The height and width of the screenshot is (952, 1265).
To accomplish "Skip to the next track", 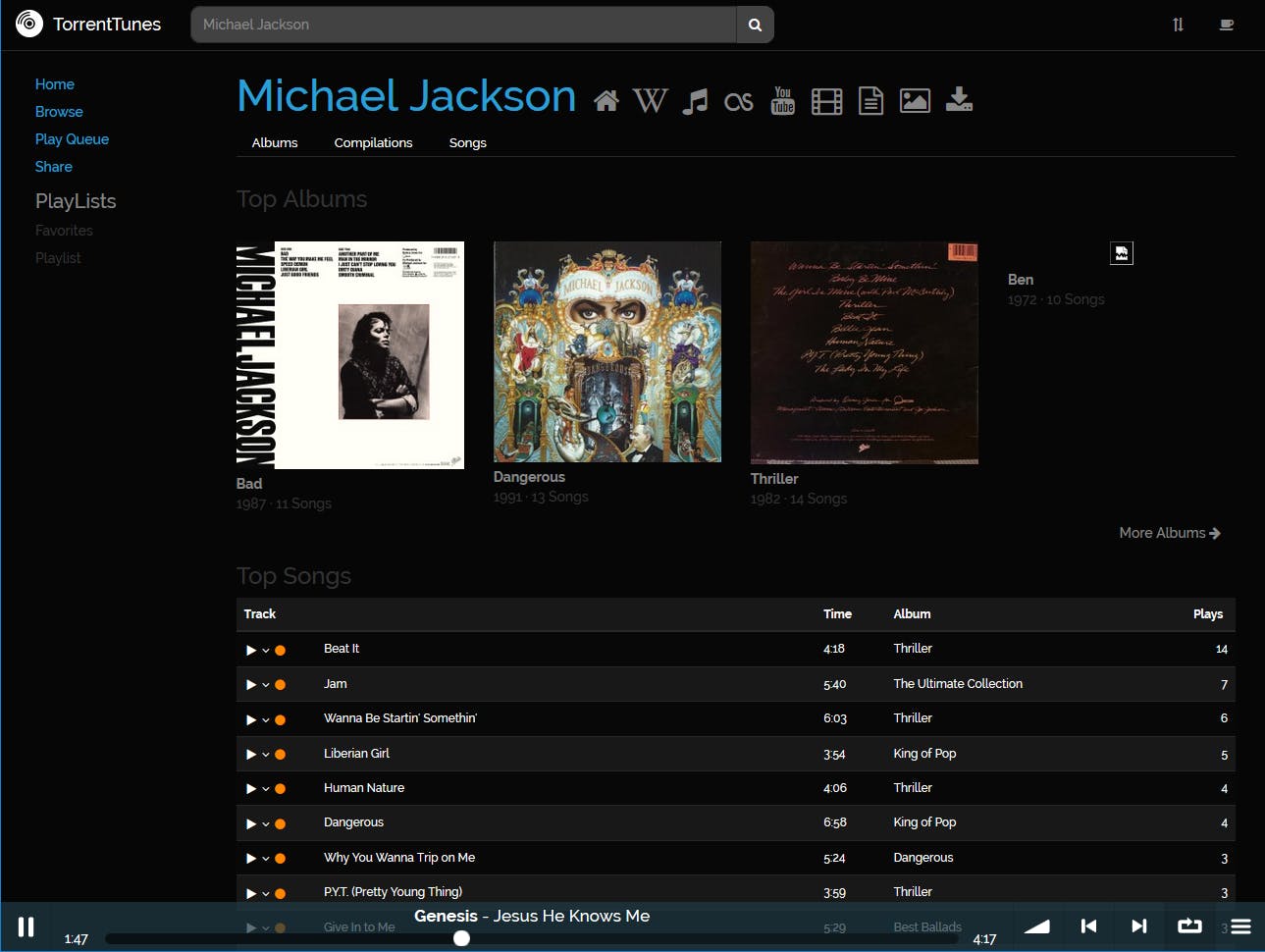I will coord(1139,926).
